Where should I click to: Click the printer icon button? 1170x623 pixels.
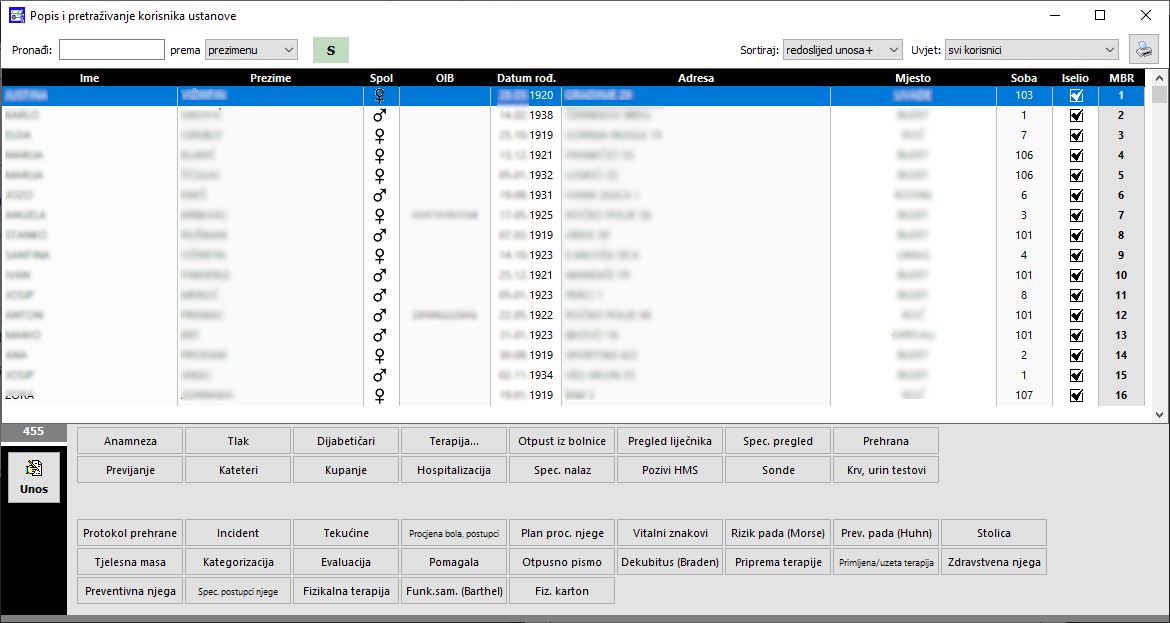pos(1143,49)
